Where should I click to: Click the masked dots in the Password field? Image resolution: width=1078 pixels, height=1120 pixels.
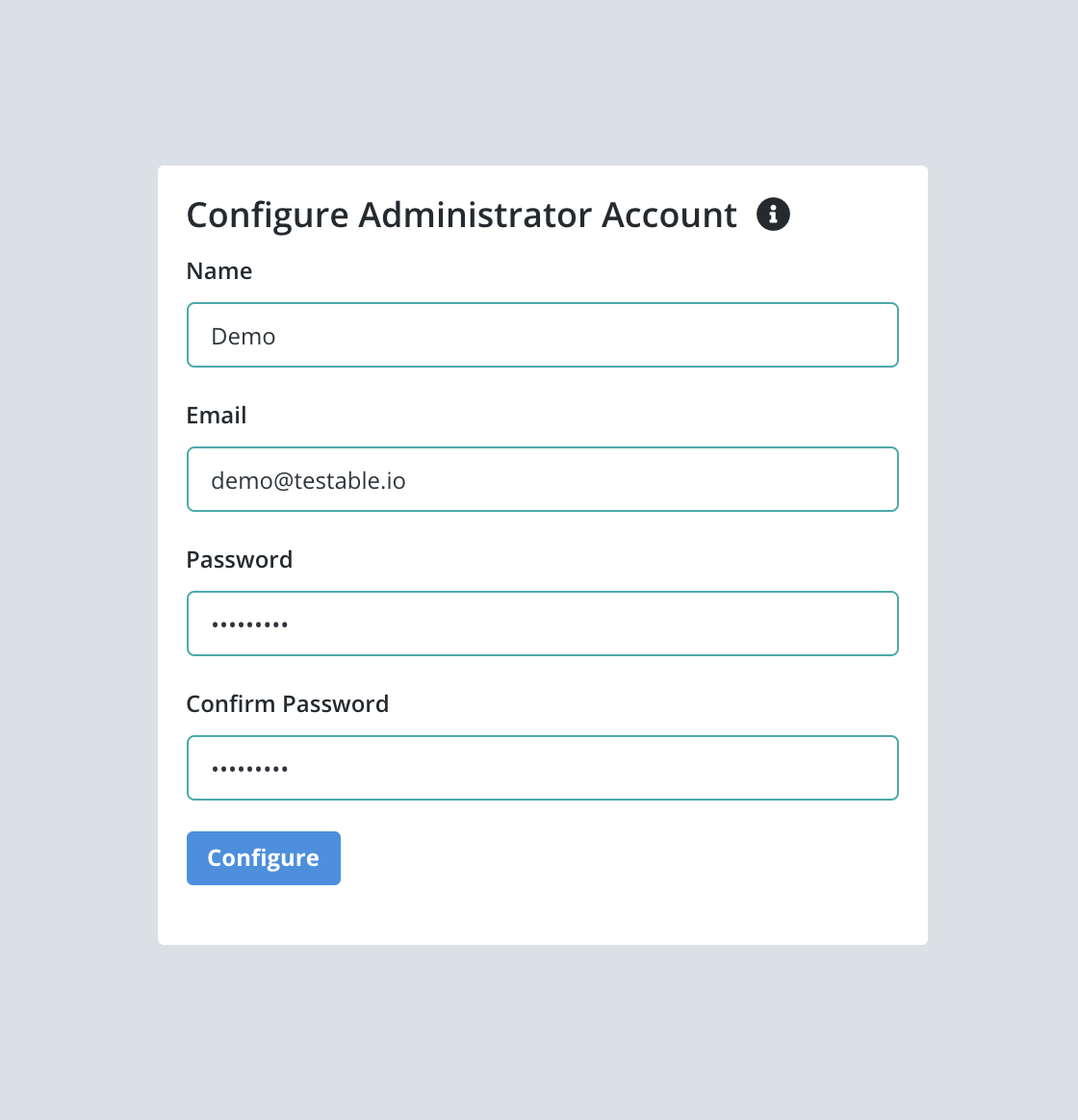tap(249, 625)
